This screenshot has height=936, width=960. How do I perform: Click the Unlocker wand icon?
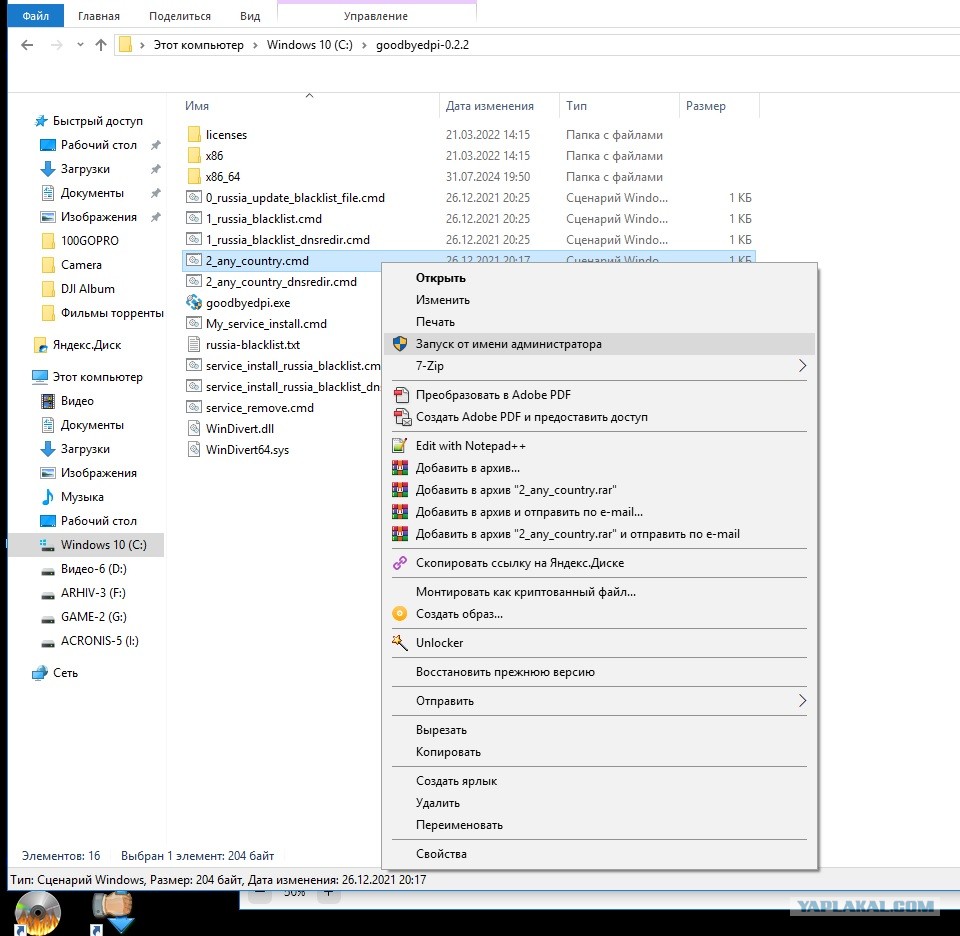(400, 643)
